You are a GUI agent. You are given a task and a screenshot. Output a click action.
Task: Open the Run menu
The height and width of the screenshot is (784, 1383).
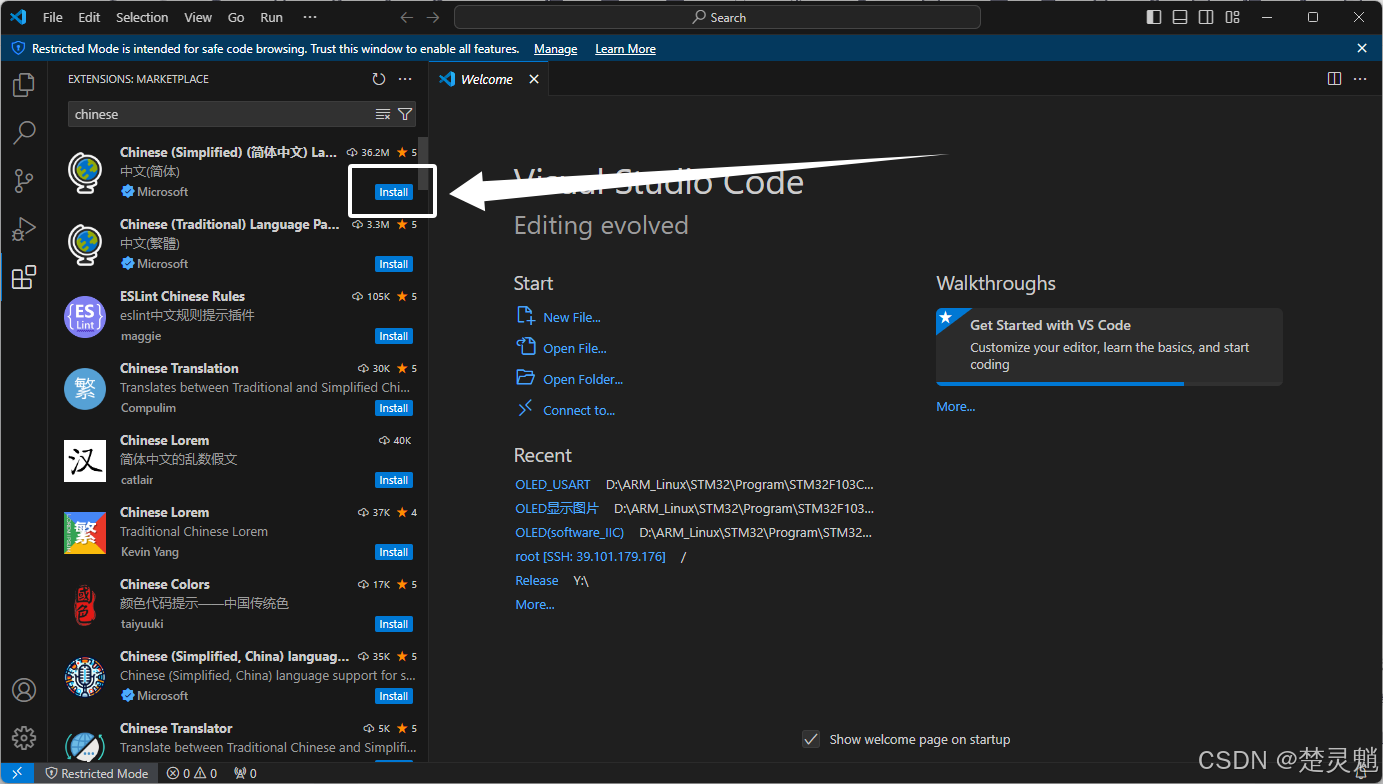271,17
